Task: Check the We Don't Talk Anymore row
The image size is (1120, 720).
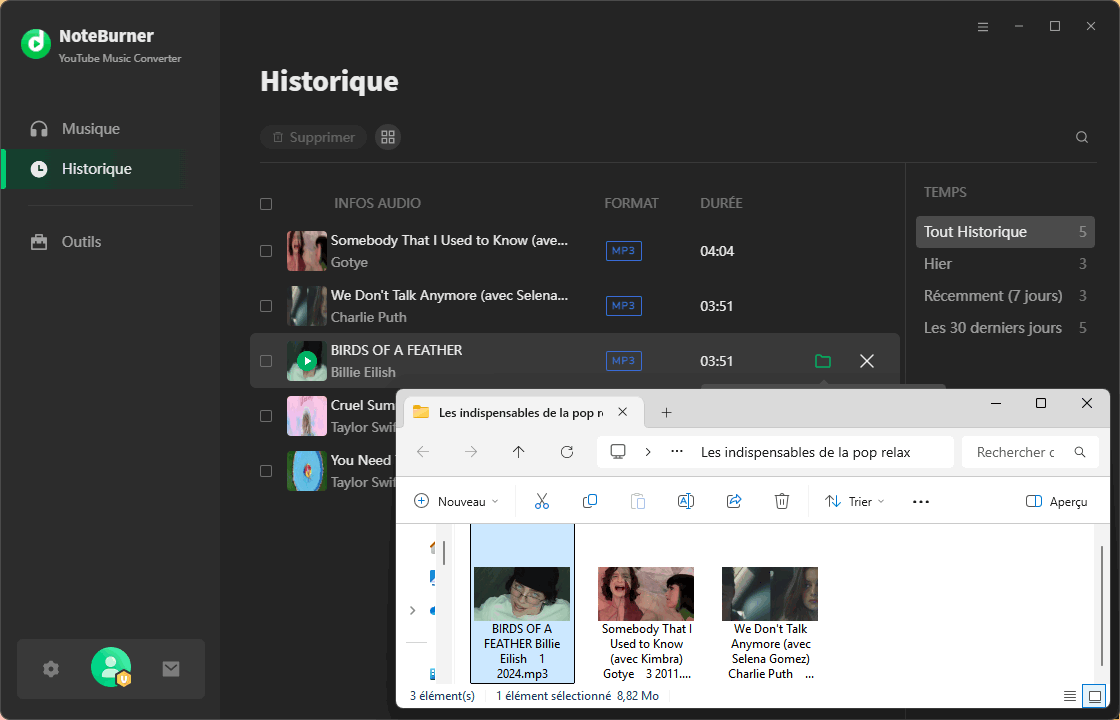Action: click(266, 306)
